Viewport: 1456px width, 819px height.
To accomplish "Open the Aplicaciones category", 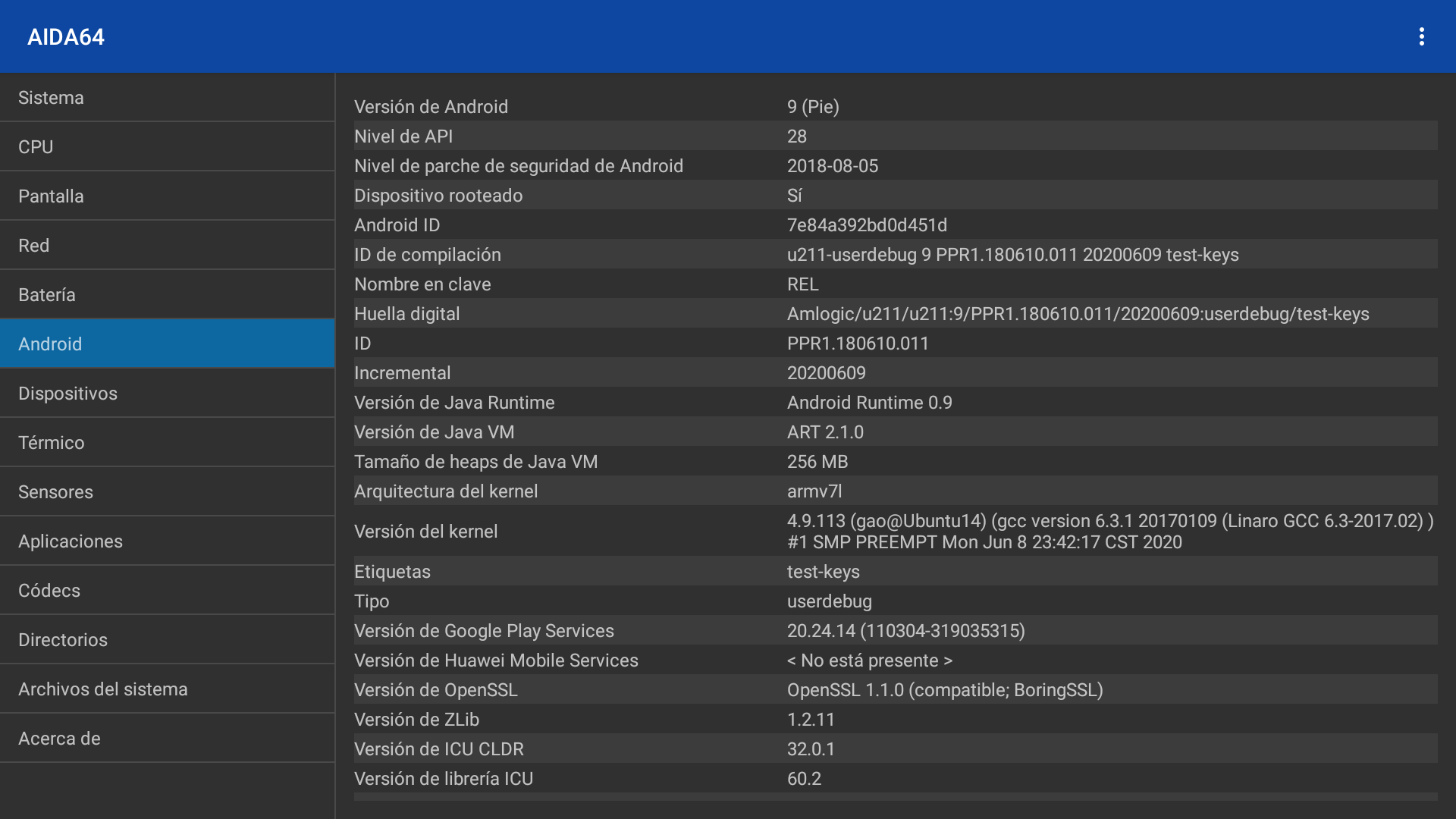I will [167, 541].
